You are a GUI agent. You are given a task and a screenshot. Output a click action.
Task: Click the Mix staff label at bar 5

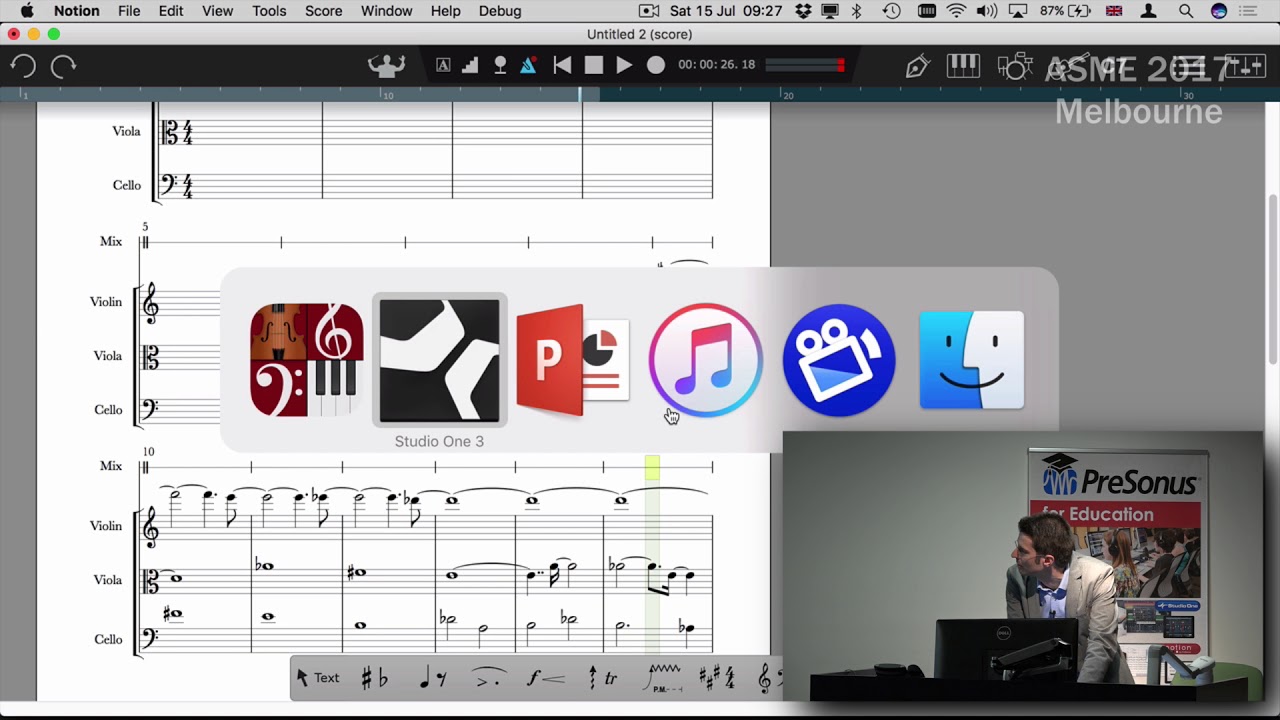(110, 241)
